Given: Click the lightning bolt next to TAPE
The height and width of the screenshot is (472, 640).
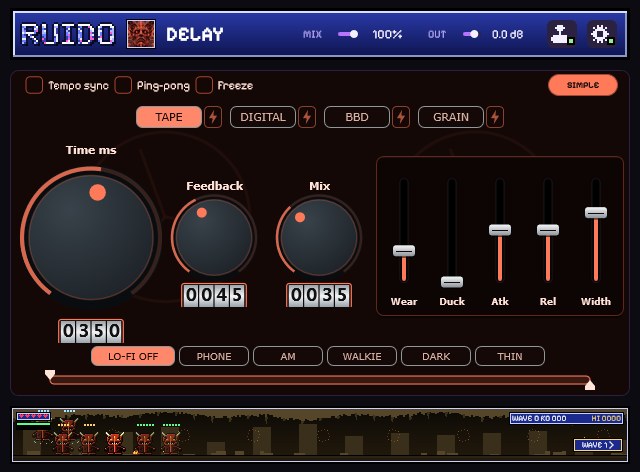Looking at the screenshot, I should (213, 117).
